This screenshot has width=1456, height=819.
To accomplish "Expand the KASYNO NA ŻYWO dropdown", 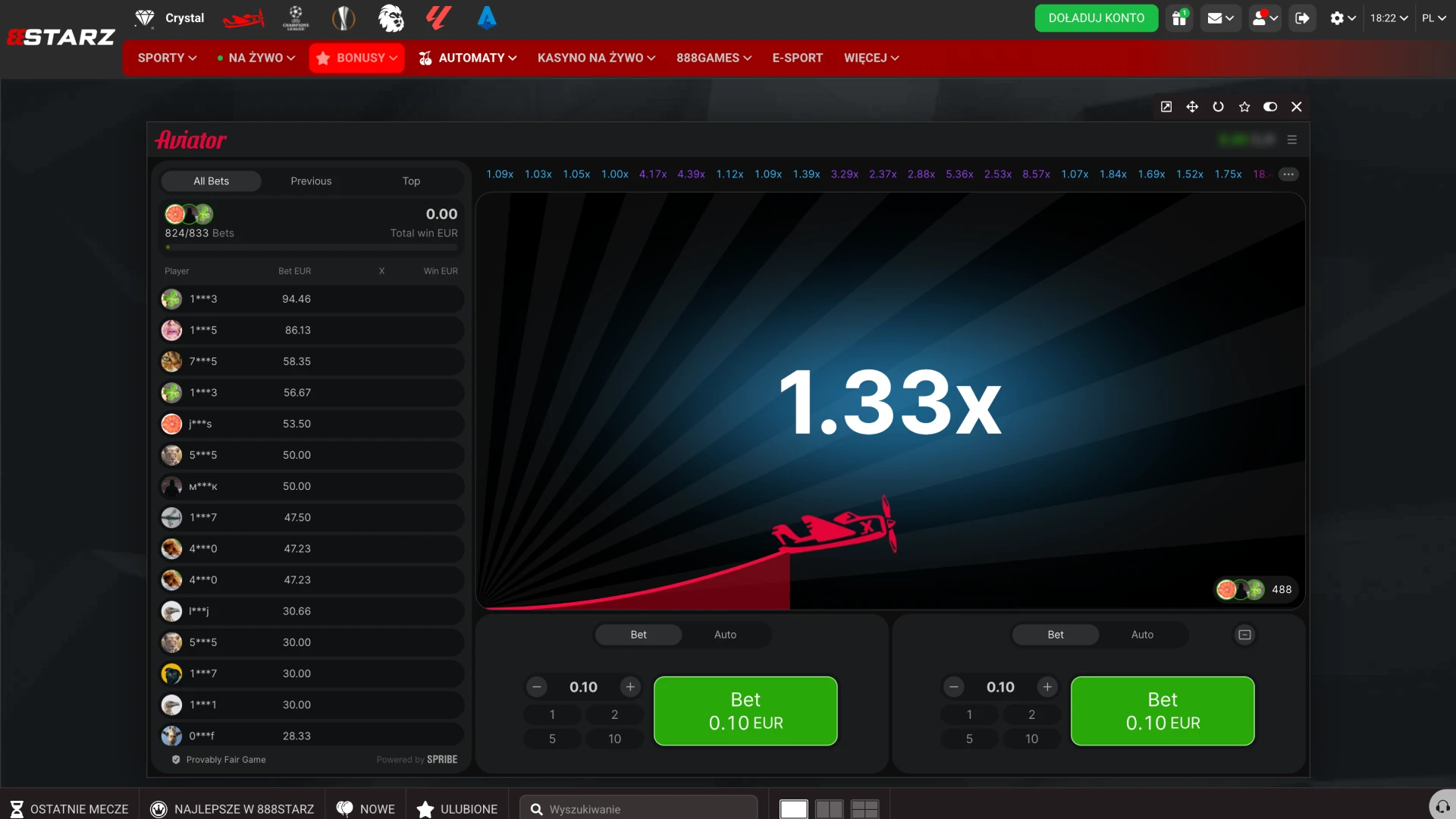I will coord(596,58).
